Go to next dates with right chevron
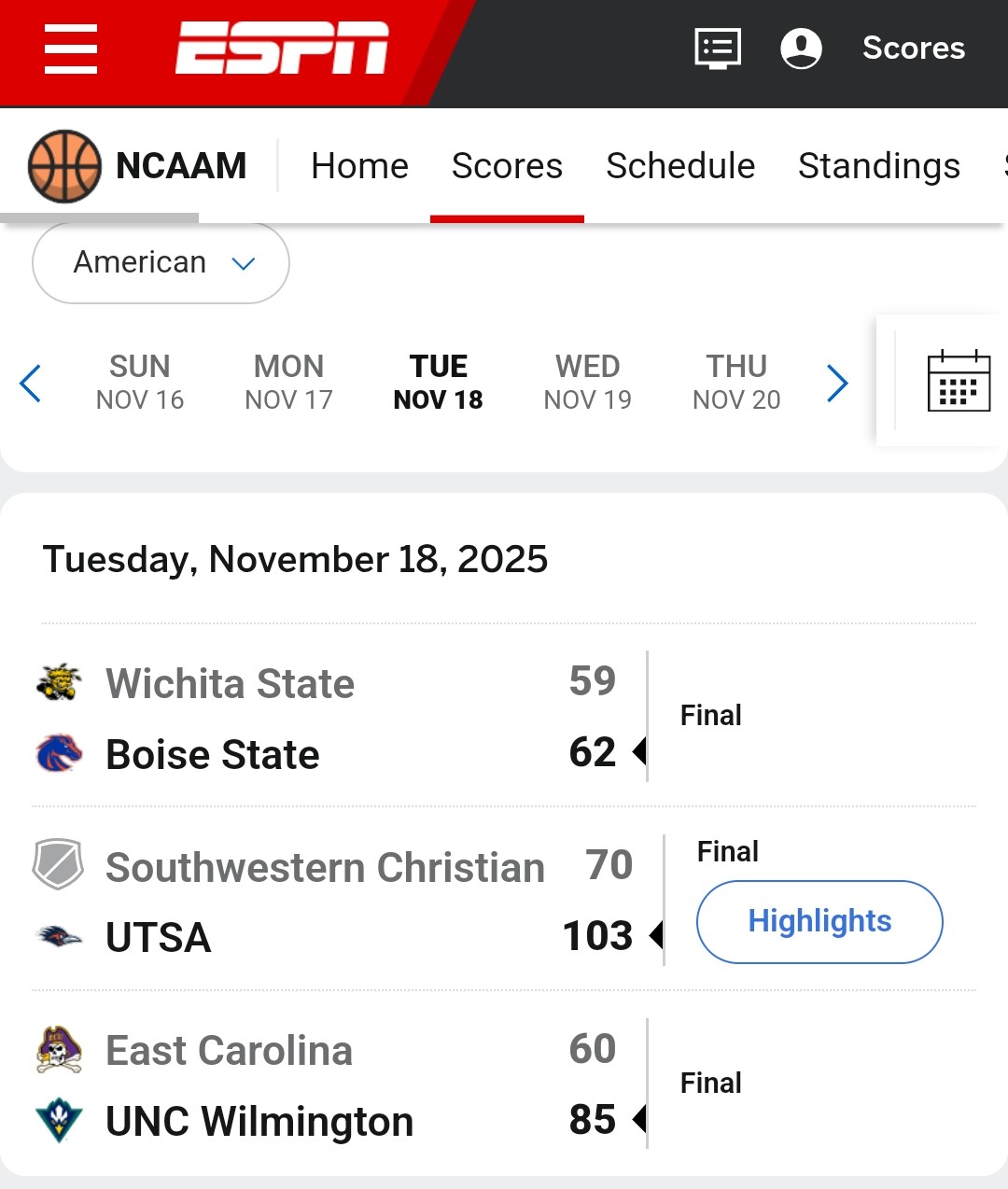This screenshot has width=1008, height=1189. [x=837, y=383]
